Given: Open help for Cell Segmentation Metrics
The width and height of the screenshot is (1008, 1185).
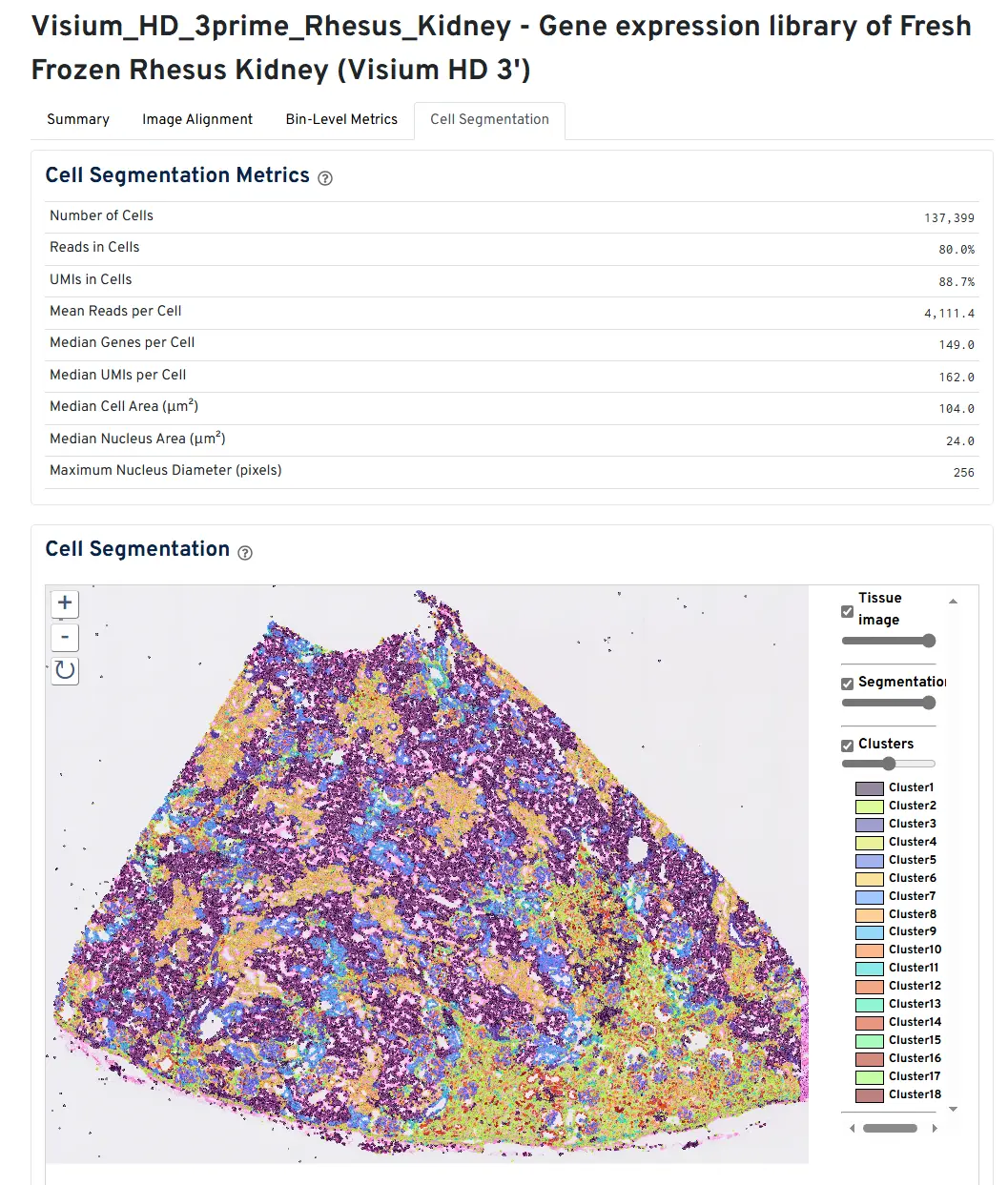Looking at the screenshot, I should [x=325, y=178].
